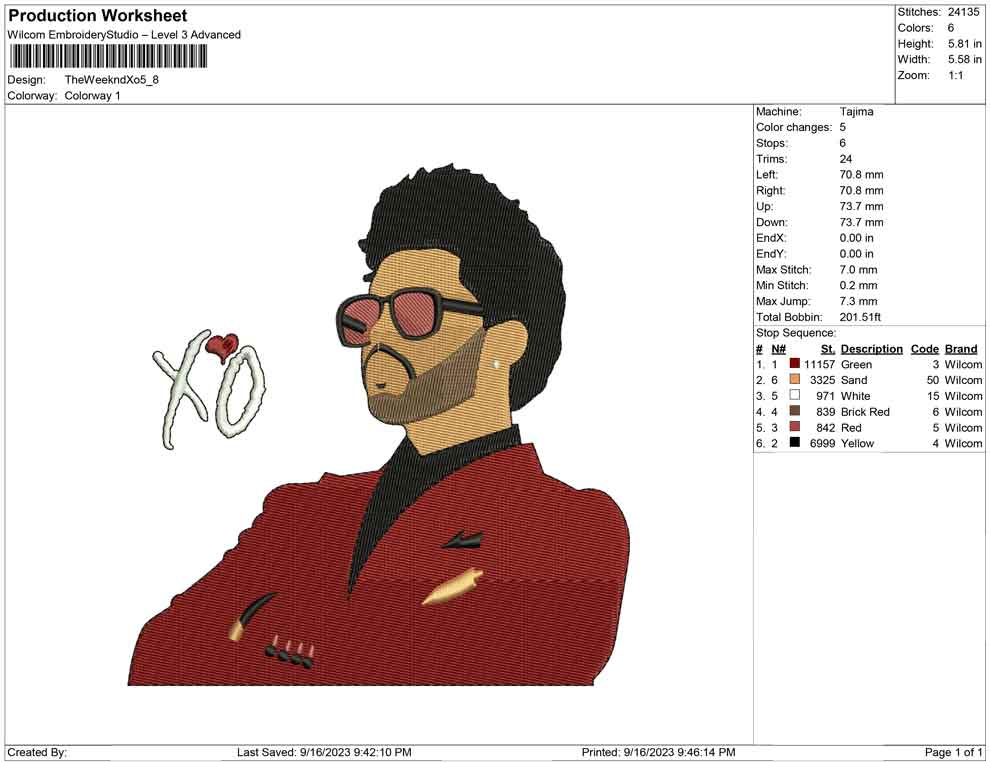Click the XO logo embroidery element
The width and height of the screenshot is (990, 762).
pos(209,390)
